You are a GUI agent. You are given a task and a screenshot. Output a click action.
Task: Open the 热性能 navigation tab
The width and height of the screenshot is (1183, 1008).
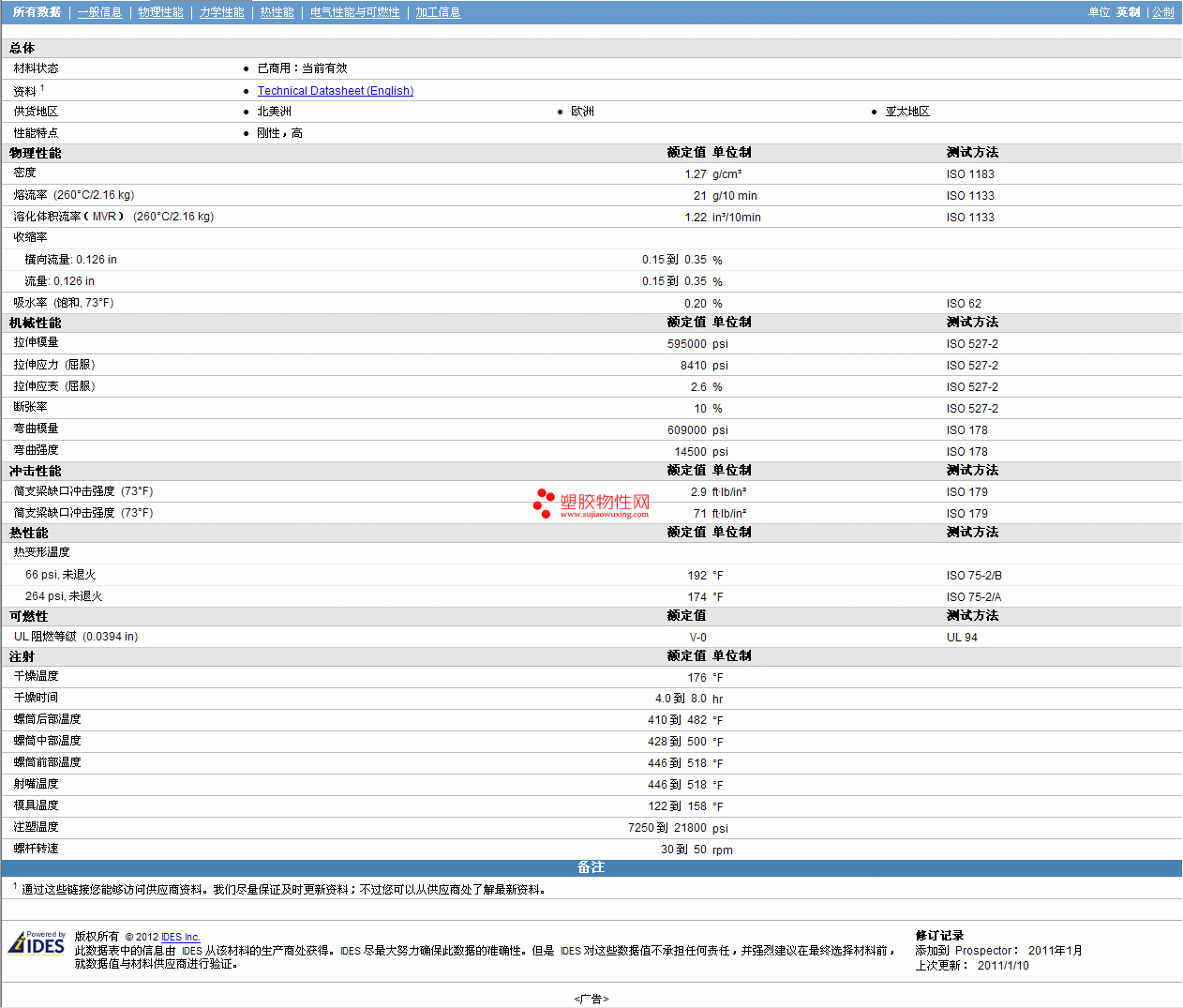pos(277,12)
